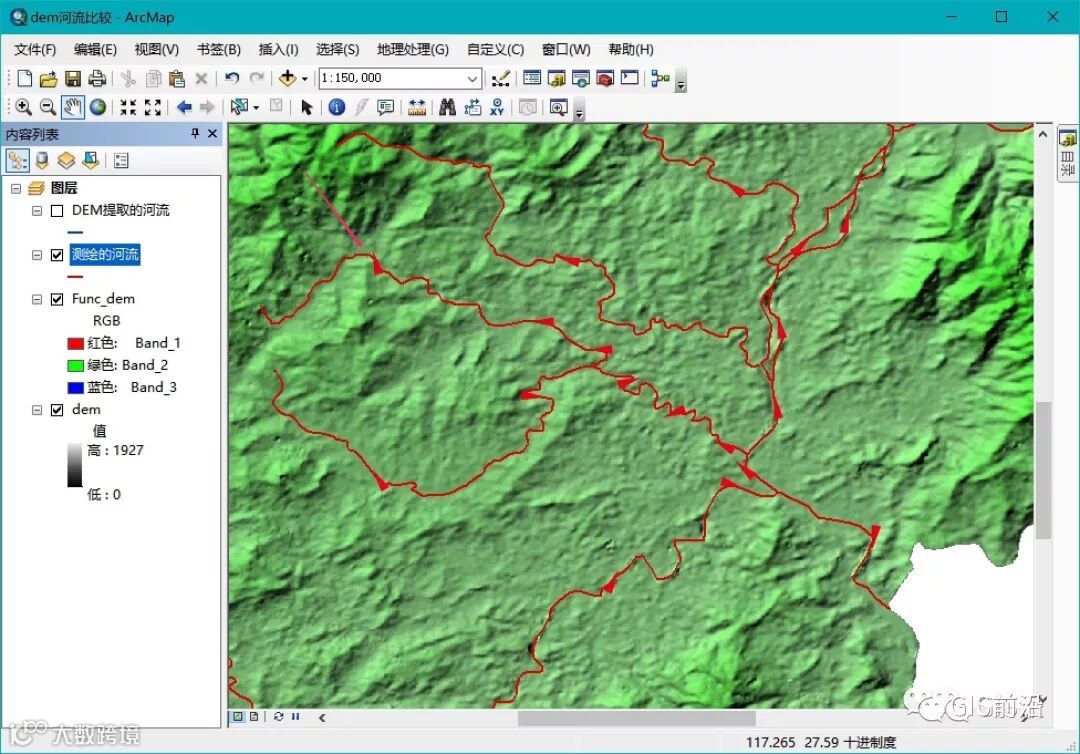Open the ArcToolbox red toolbox icon

[605, 78]
